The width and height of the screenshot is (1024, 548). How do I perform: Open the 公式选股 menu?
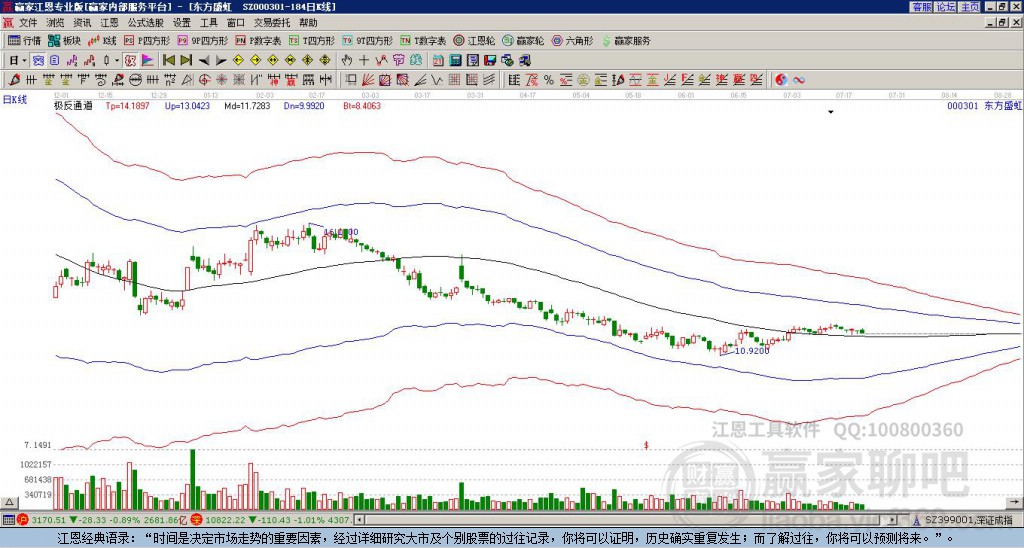coord(146,23)
